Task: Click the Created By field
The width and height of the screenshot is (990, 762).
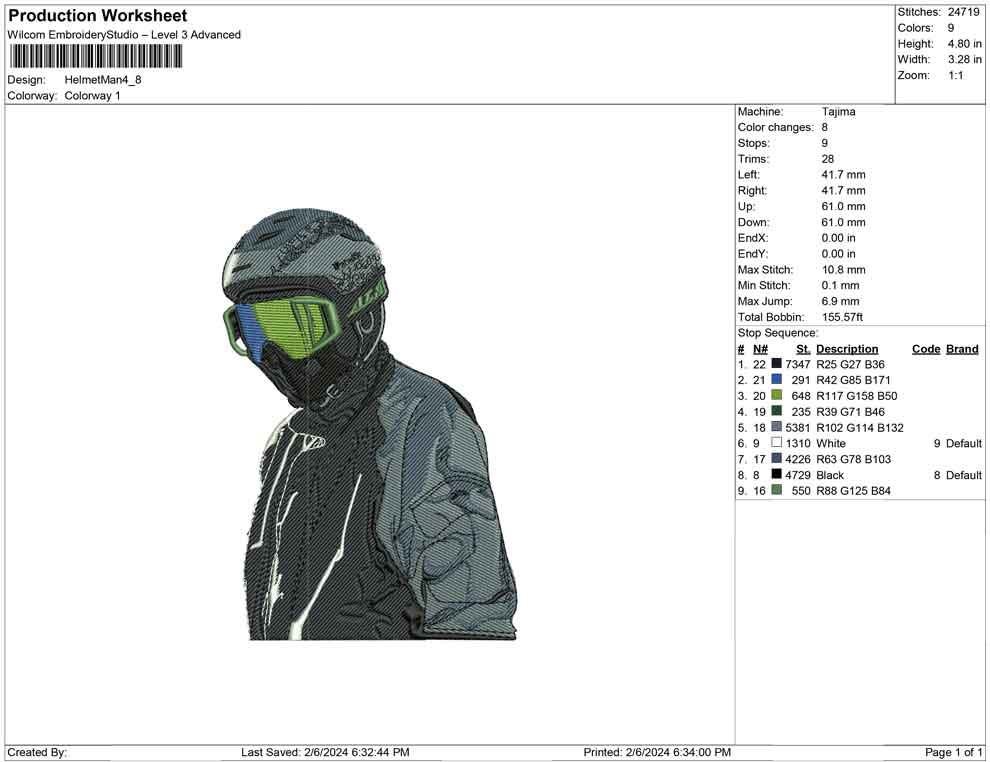Action: point(38,752)
